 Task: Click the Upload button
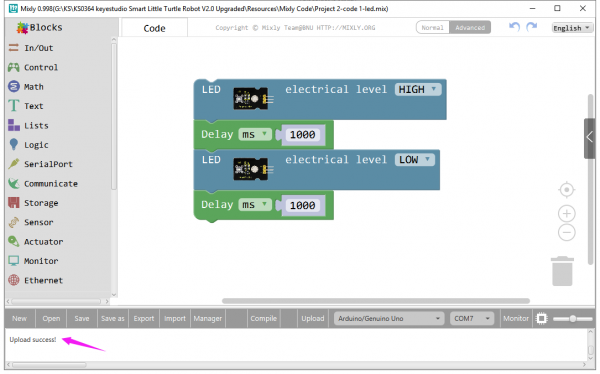(313, 318)
